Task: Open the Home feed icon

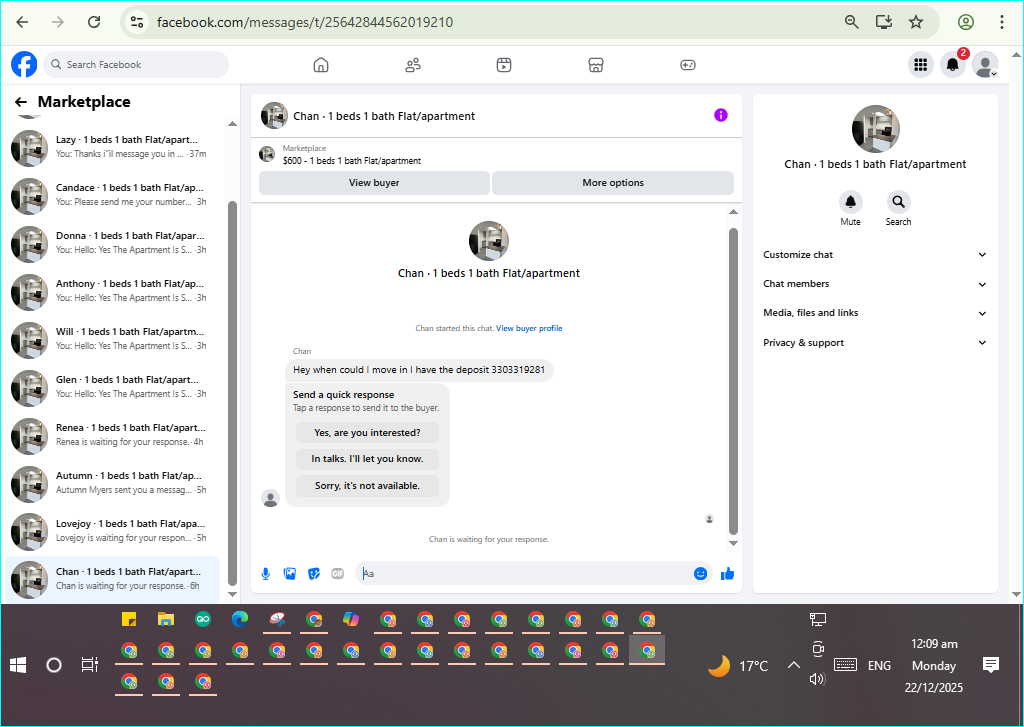Action: point(321,65)
